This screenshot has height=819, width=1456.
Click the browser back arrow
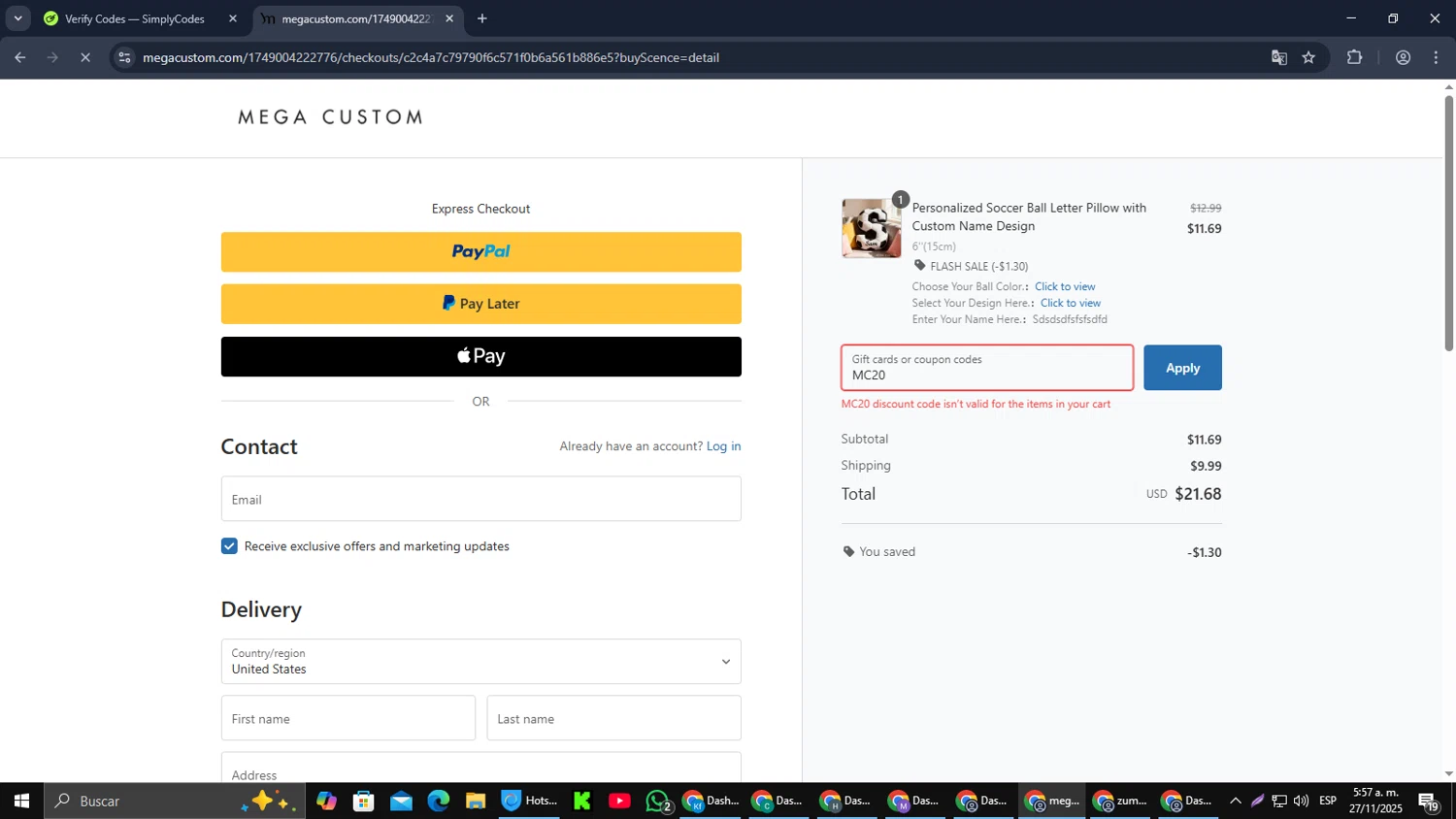click(19, 57)
